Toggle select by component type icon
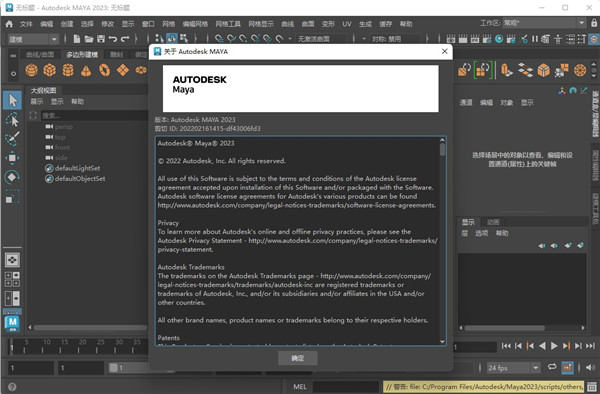 184,39
